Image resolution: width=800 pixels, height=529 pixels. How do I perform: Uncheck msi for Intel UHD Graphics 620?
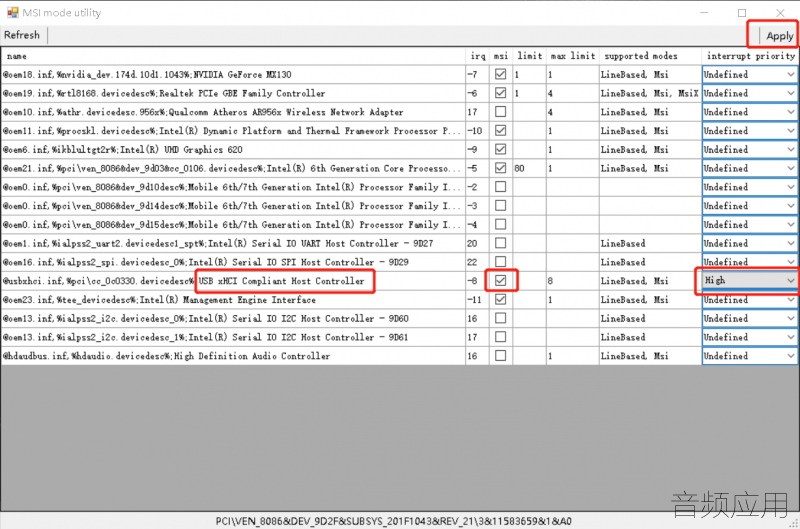pos(501,149)
